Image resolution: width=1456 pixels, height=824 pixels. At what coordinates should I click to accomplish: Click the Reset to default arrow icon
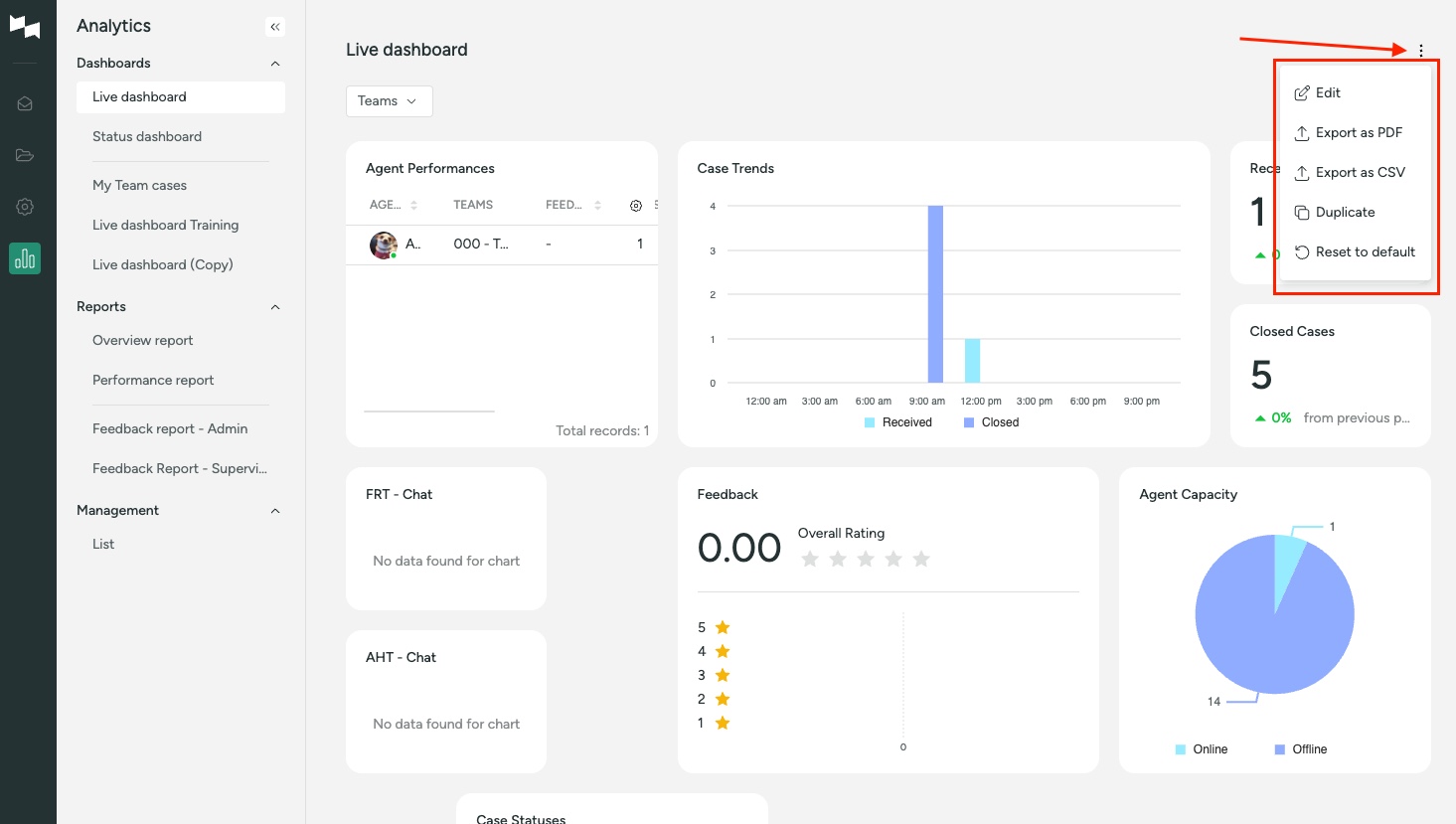coord(1301,252)
